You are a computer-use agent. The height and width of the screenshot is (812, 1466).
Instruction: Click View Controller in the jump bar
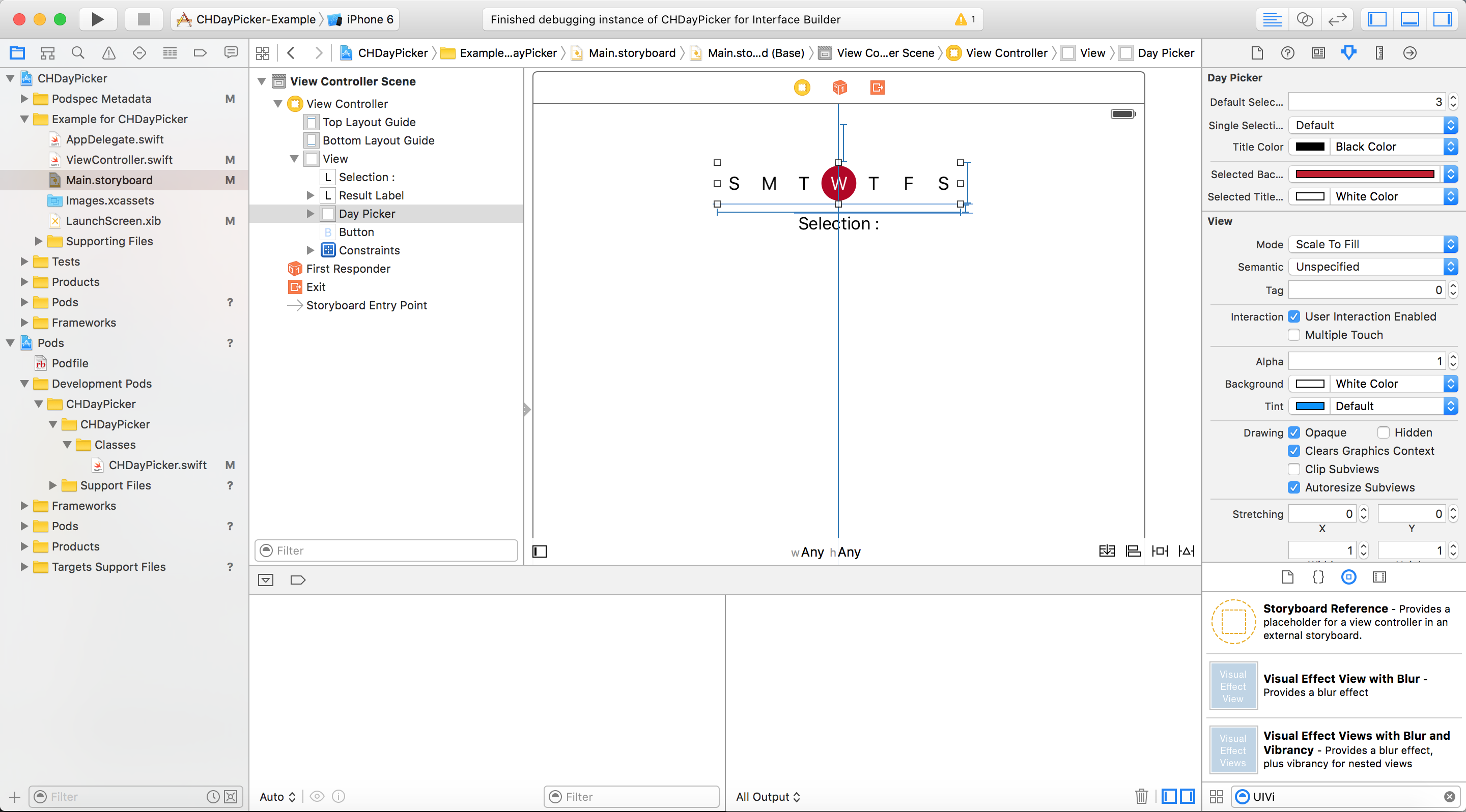[1006, 53]
